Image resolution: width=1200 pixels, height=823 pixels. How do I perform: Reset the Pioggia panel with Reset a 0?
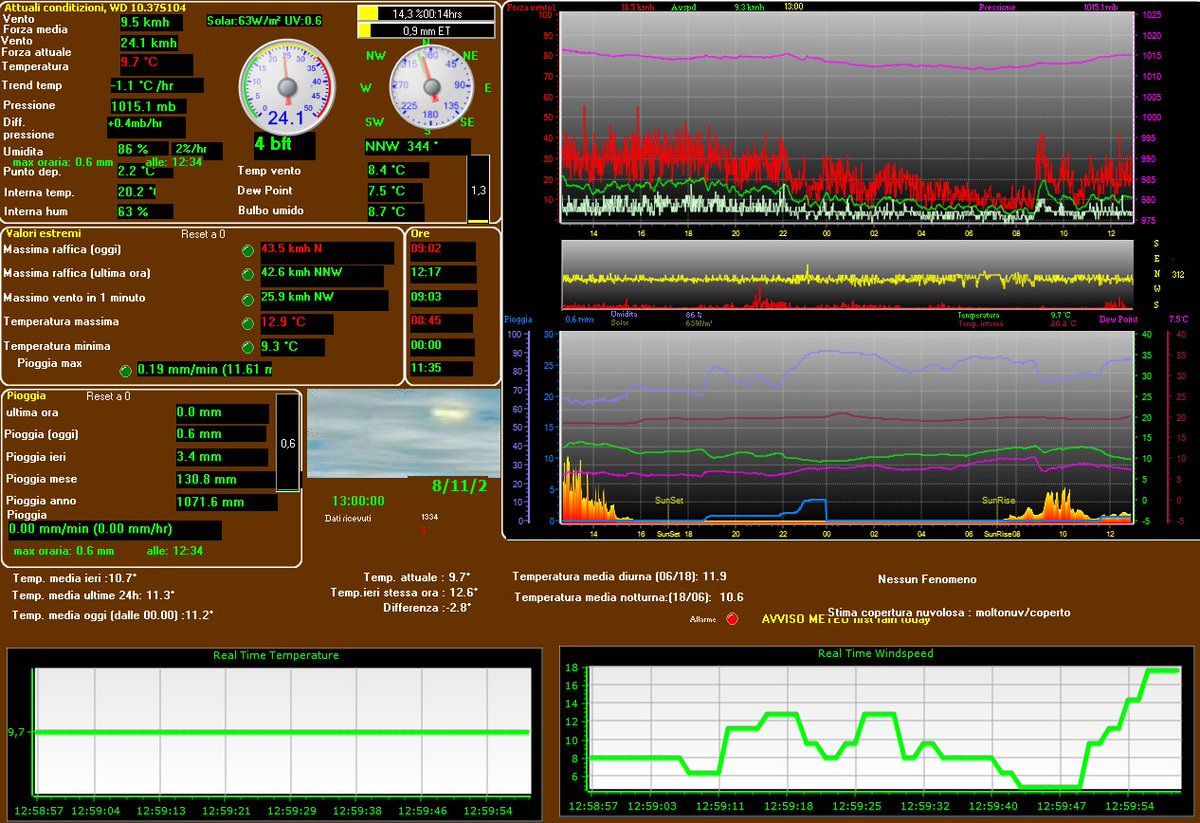109,396
